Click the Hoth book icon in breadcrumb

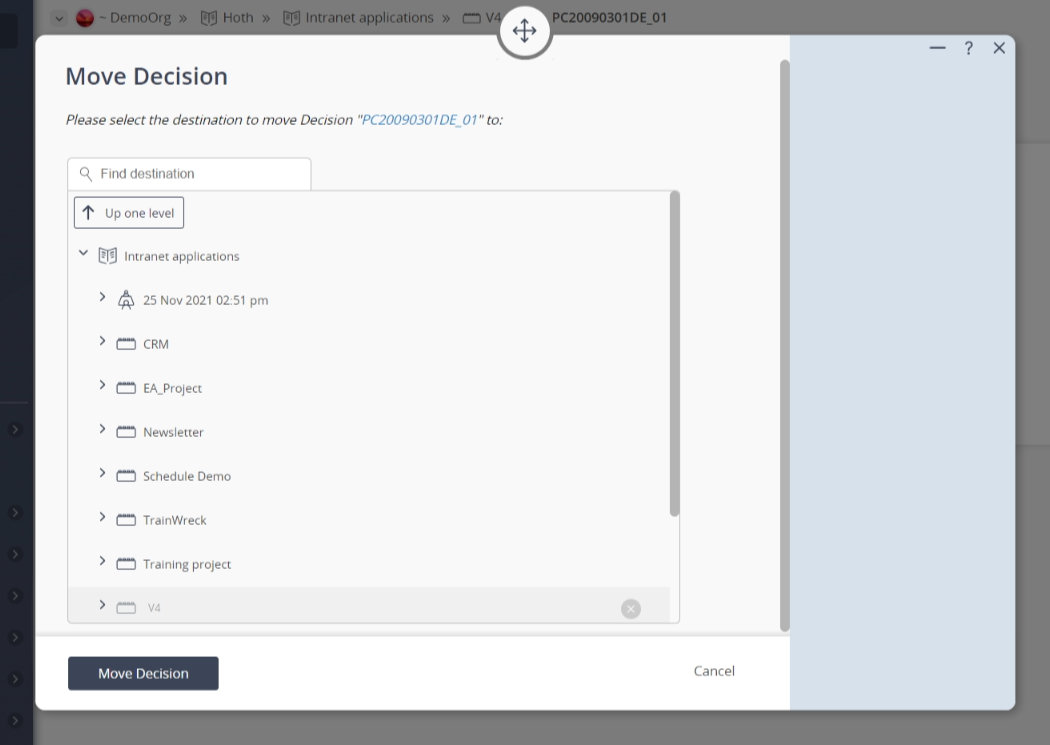[x=209, y=18]
